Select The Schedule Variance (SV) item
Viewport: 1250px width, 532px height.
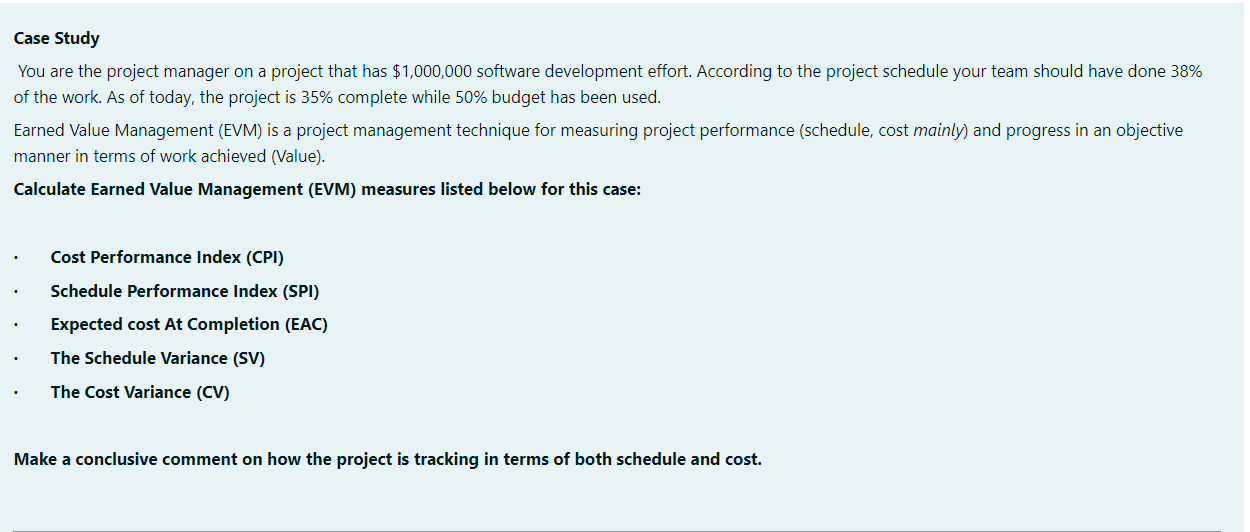158,358
